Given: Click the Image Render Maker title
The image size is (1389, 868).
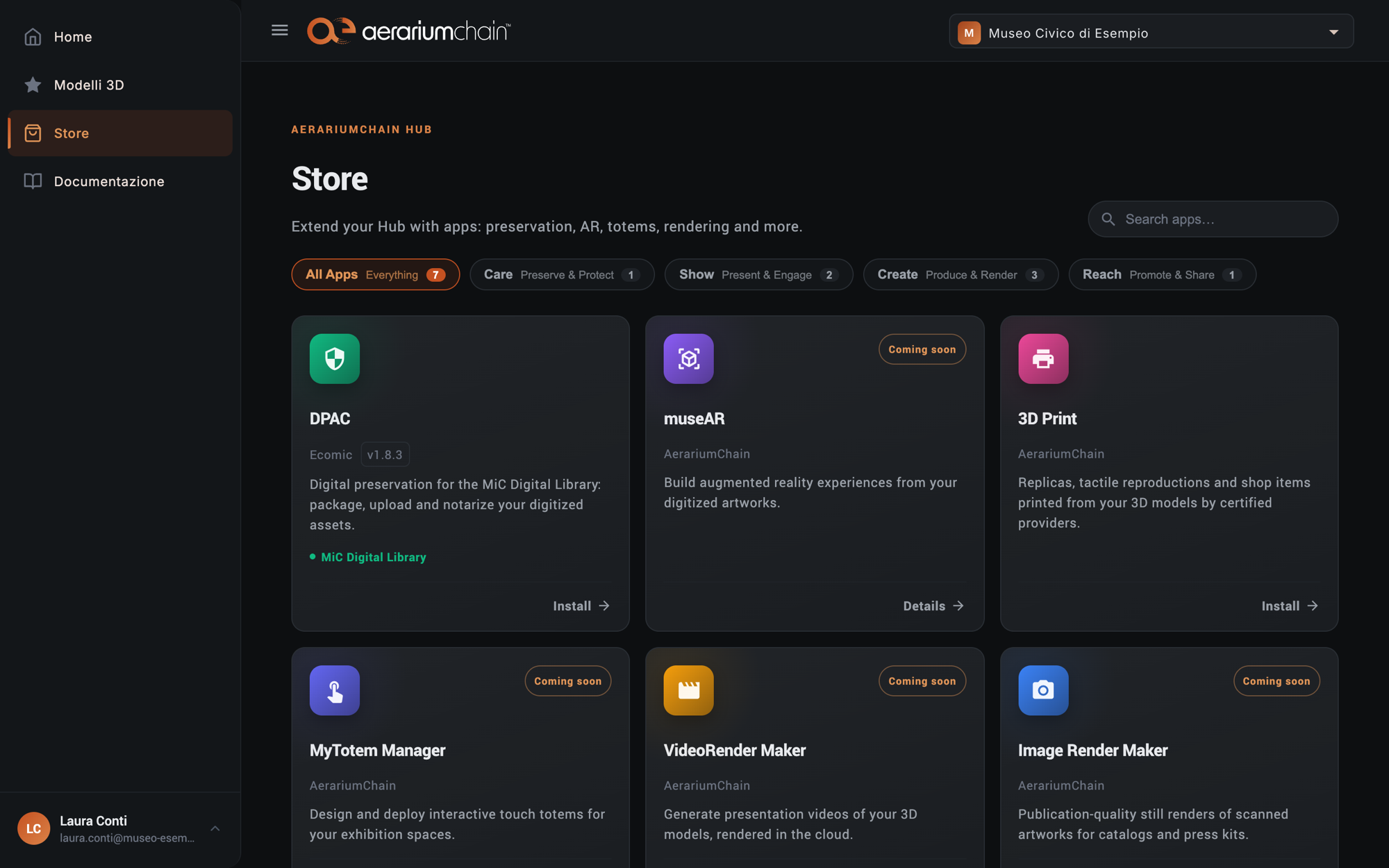Looking at the screenshot, I should coord(1092,751).
